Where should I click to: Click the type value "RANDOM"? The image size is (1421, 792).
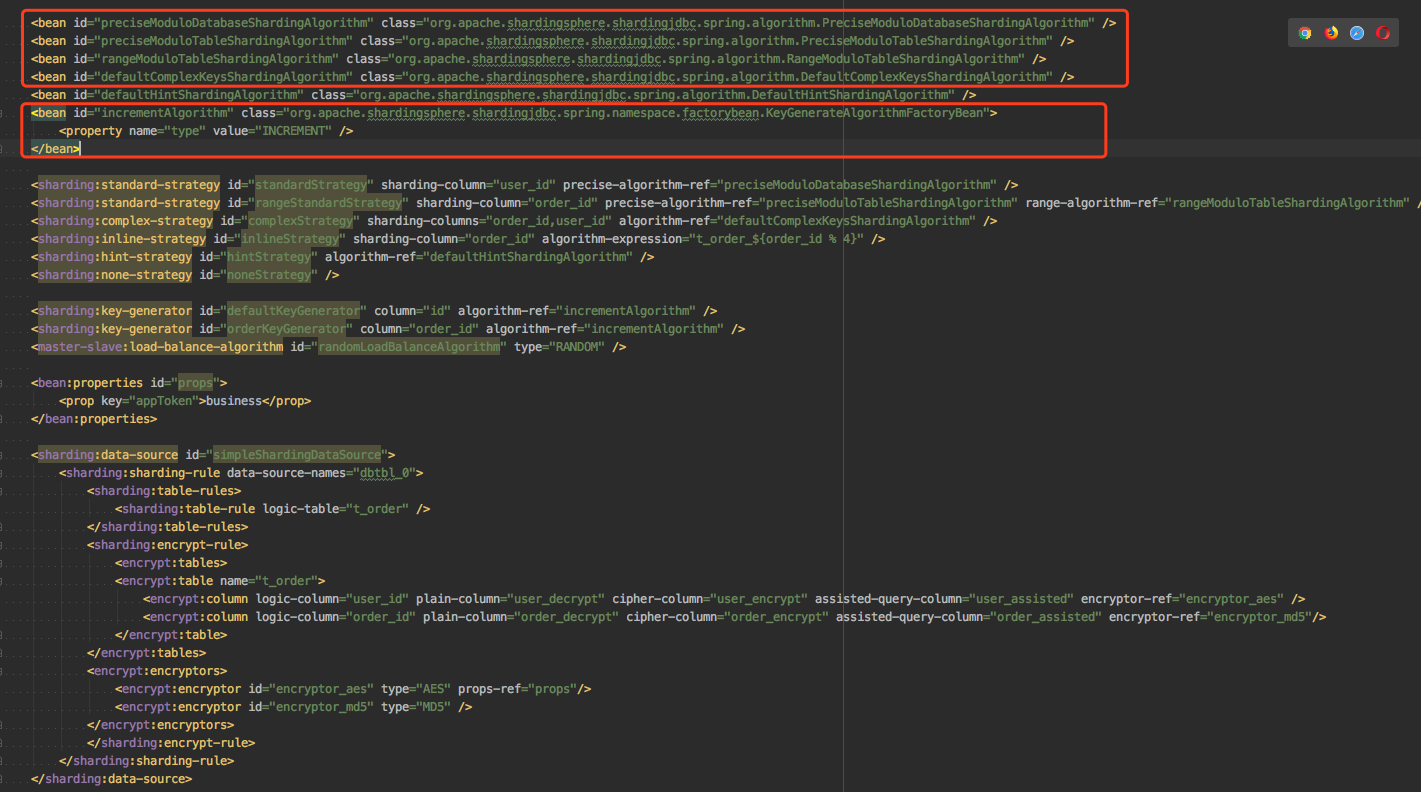click(576, 347)
